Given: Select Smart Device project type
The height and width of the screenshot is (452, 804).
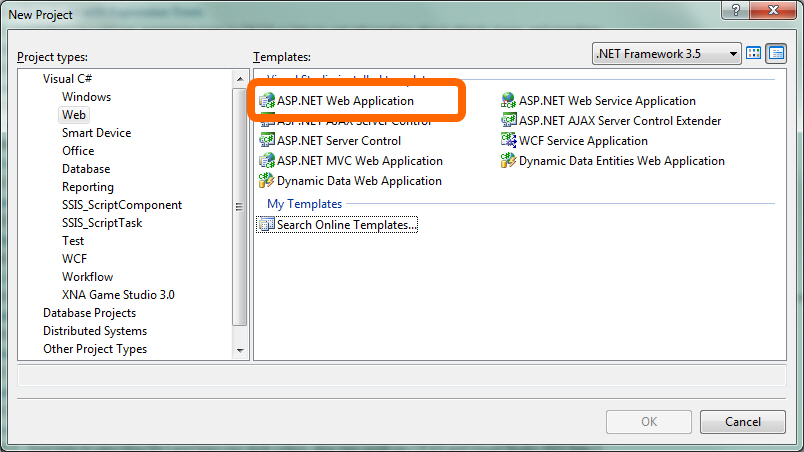Looking at the screenshot, I should (x=96, y=133).
